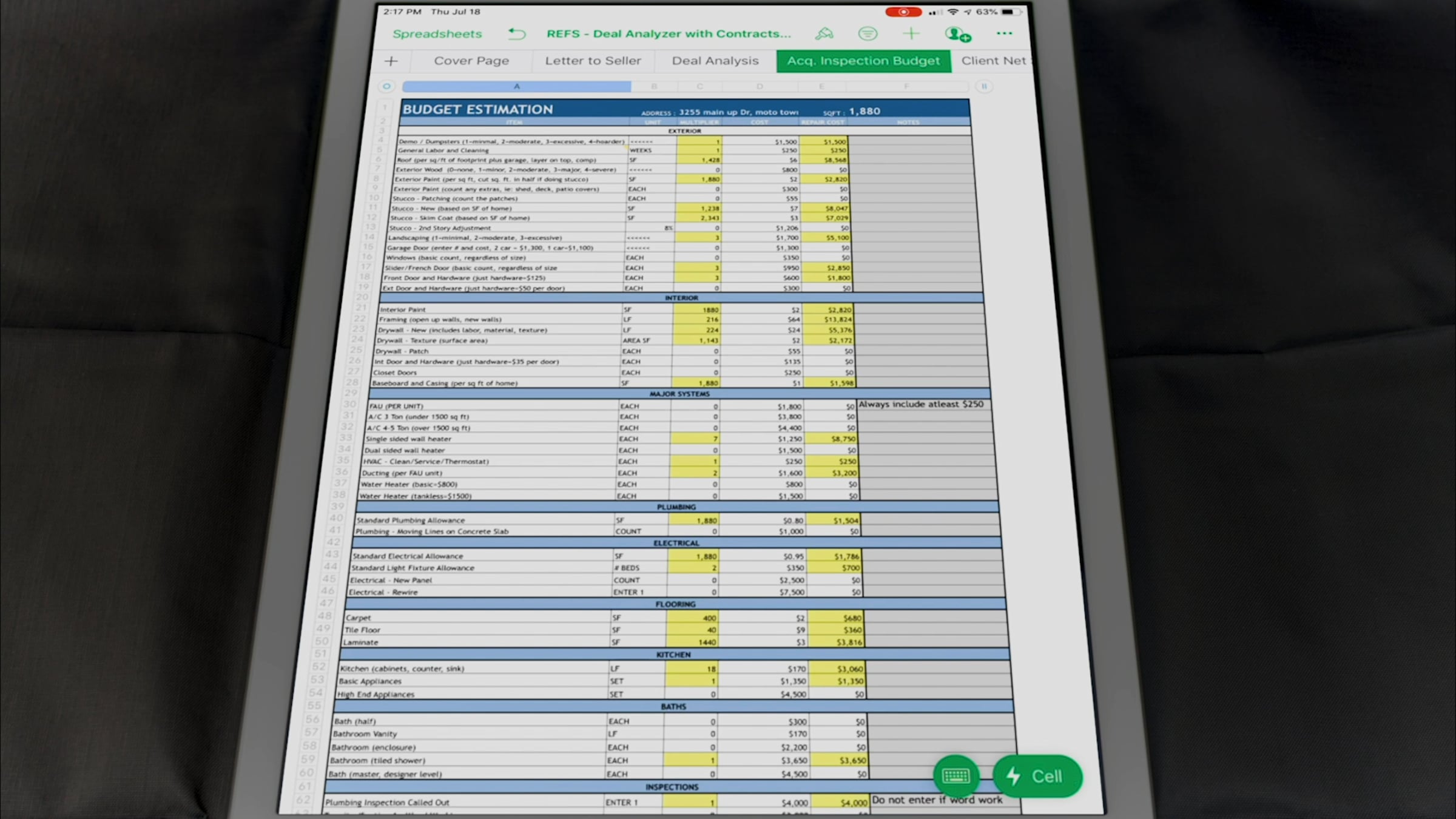Viewport: 1456px width, 819px height.
Task: Tap the red screen recording indicator
Action: click(x=903, y=12)
